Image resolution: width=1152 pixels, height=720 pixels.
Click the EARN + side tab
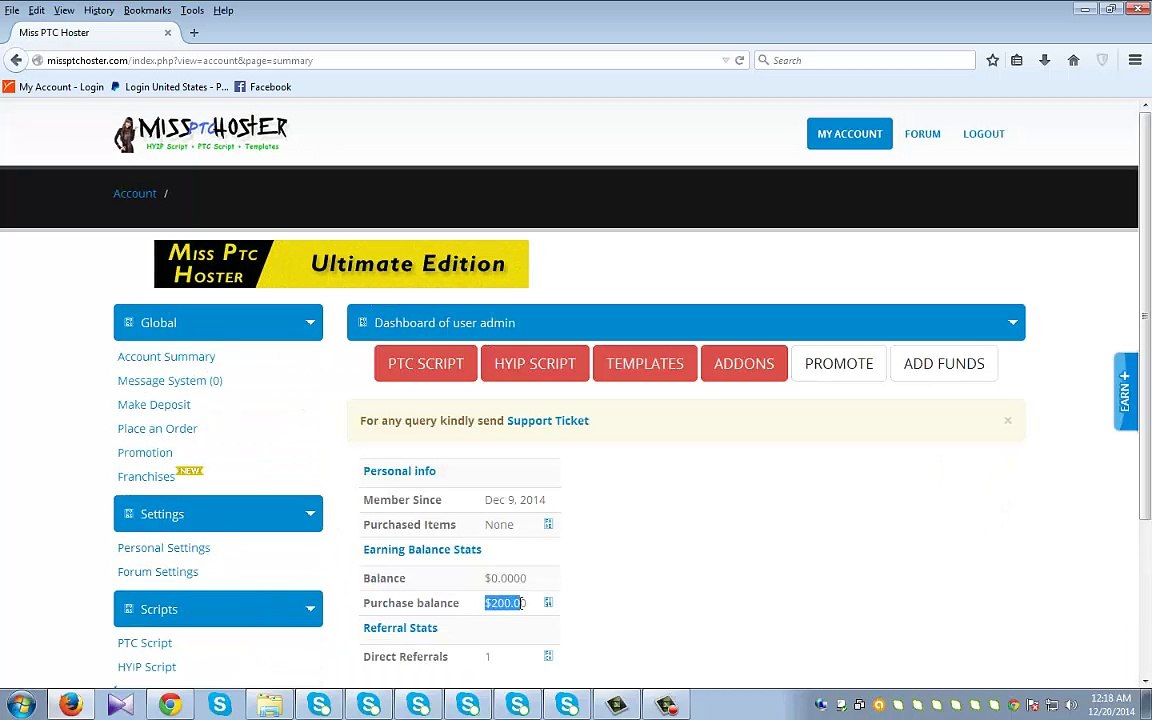[x=1125, y=392]
